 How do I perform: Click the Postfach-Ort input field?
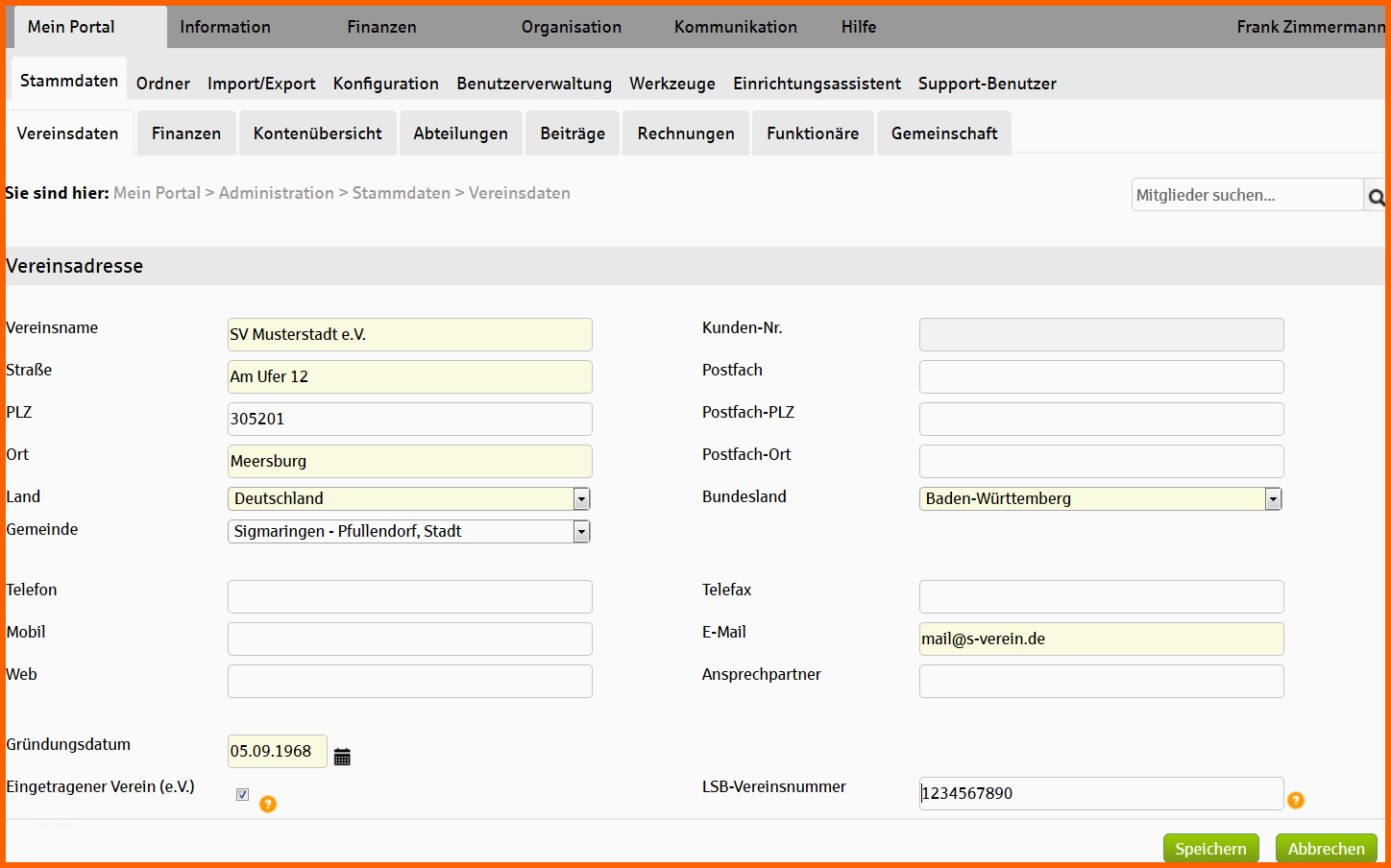(x=1102, y=461)
